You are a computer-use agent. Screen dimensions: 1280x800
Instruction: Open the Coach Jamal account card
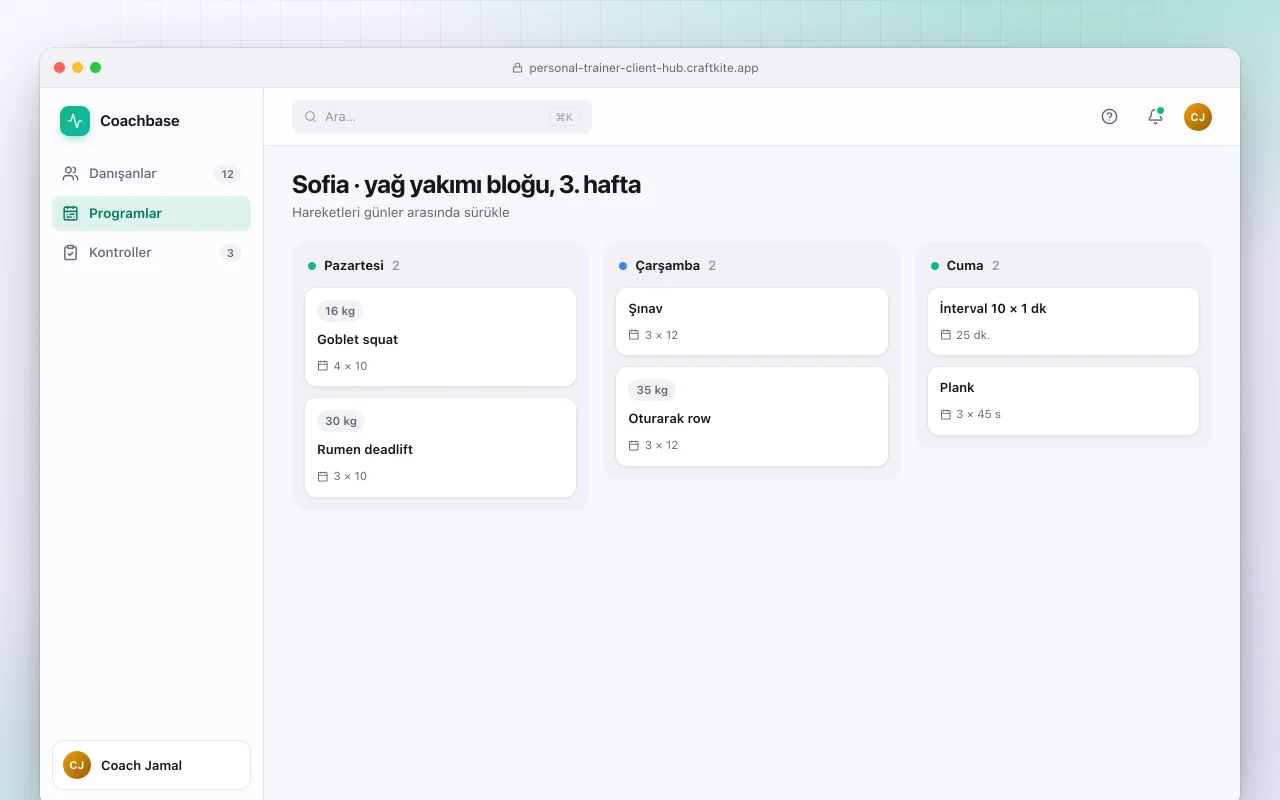pos(151,765)
